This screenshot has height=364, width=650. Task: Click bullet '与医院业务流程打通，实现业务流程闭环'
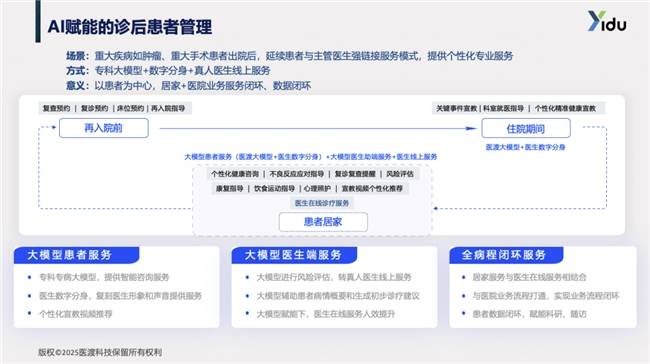(x=546, y=296)
